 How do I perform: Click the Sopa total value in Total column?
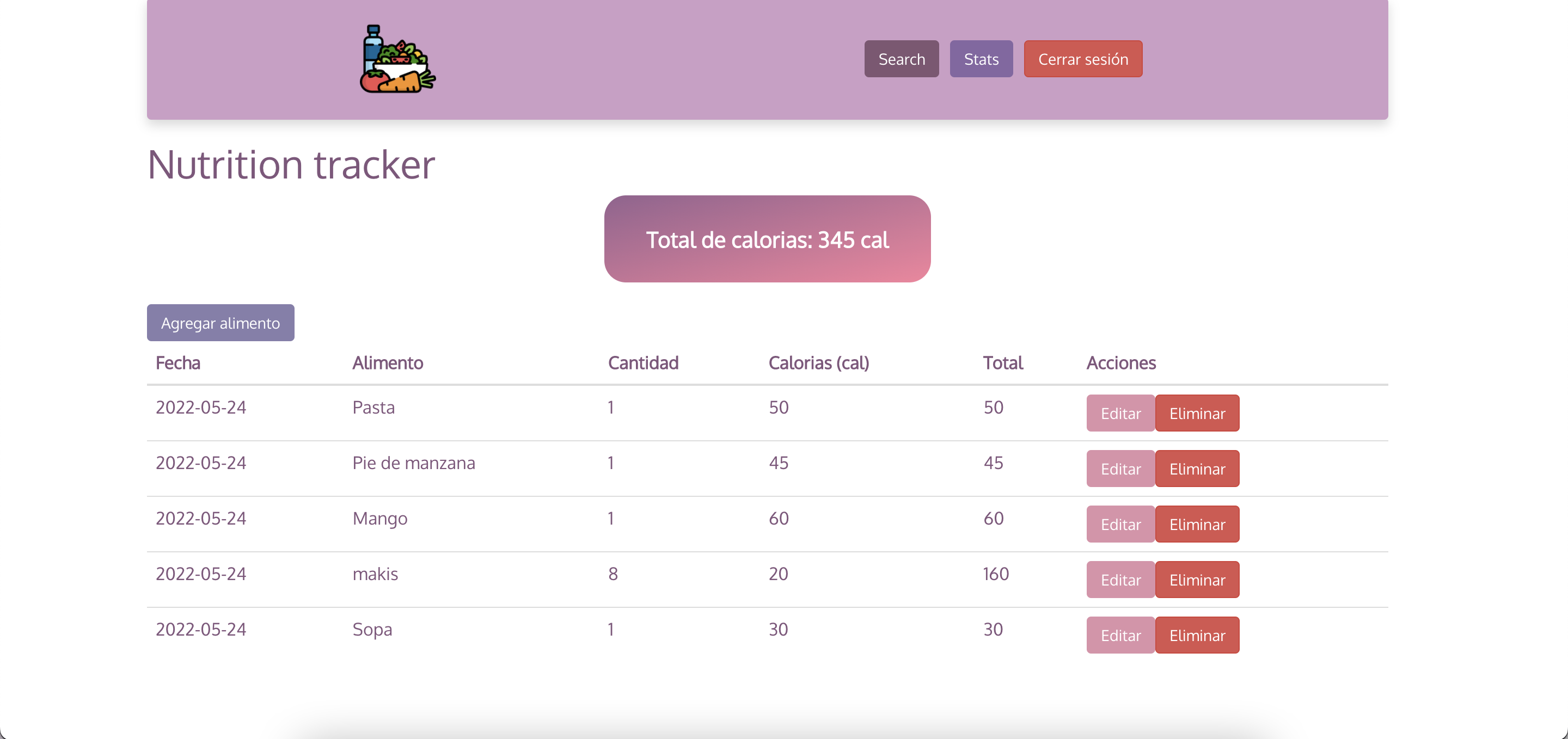993,630
